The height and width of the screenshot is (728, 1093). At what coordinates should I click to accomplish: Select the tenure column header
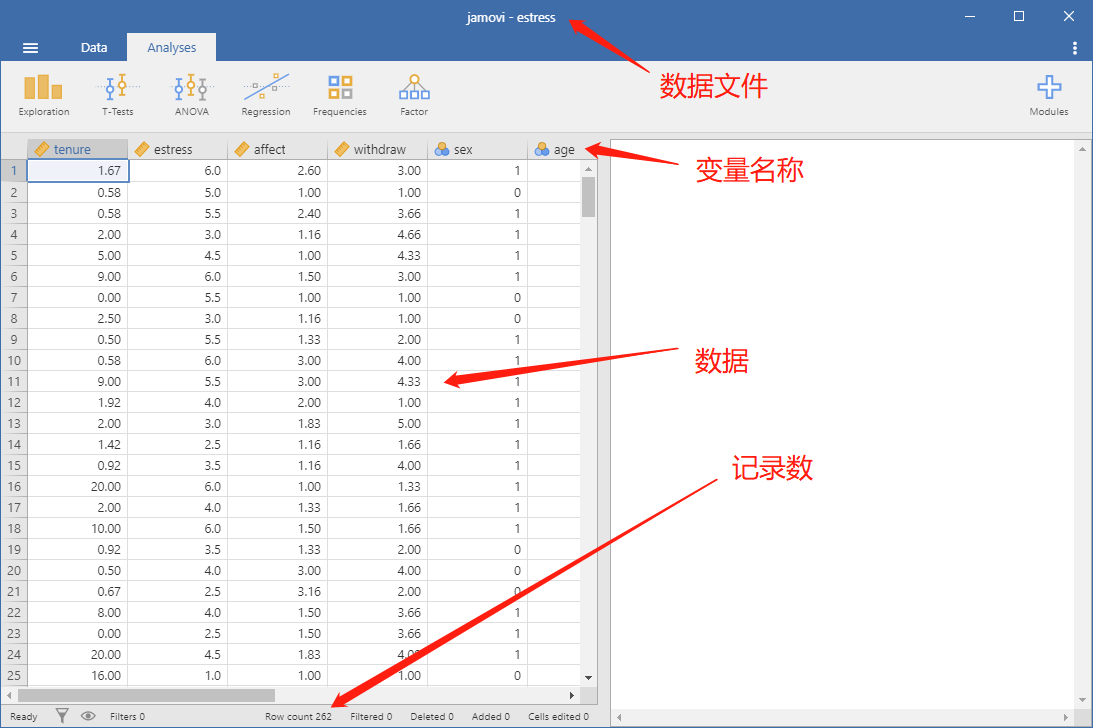(x=77, y=149)
